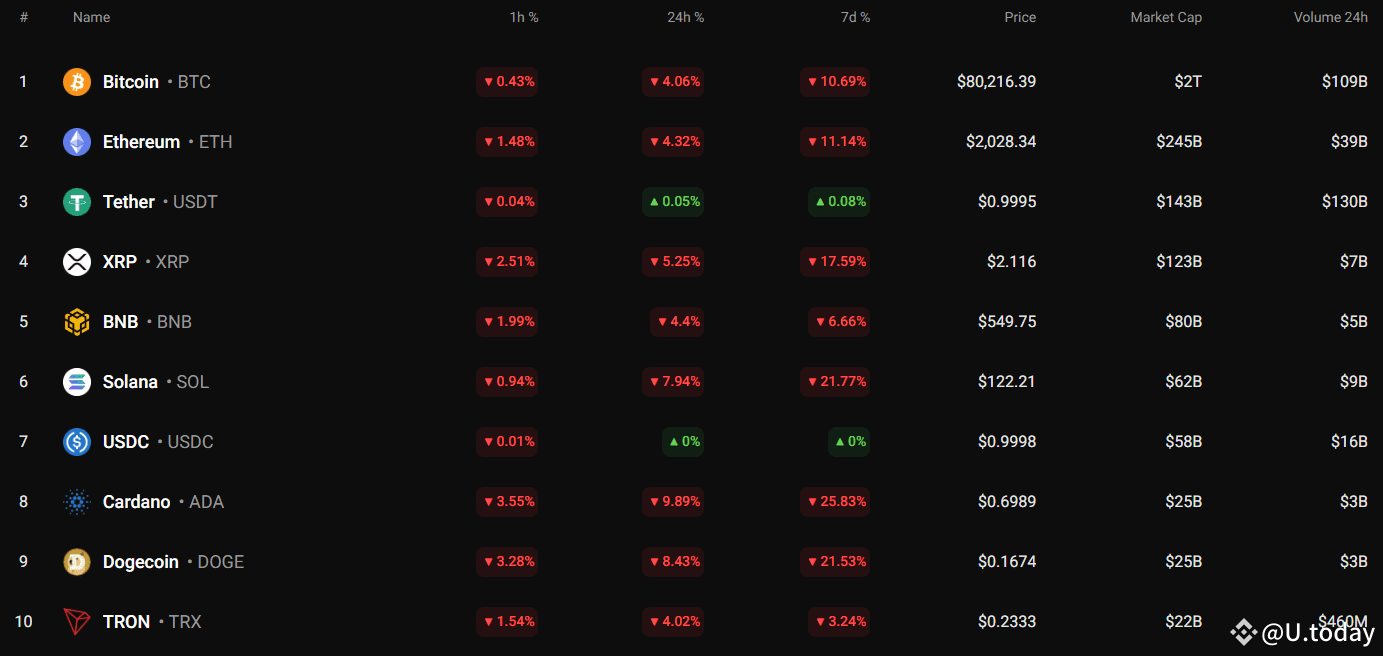Click the Dogecoin coin logo

77,561
